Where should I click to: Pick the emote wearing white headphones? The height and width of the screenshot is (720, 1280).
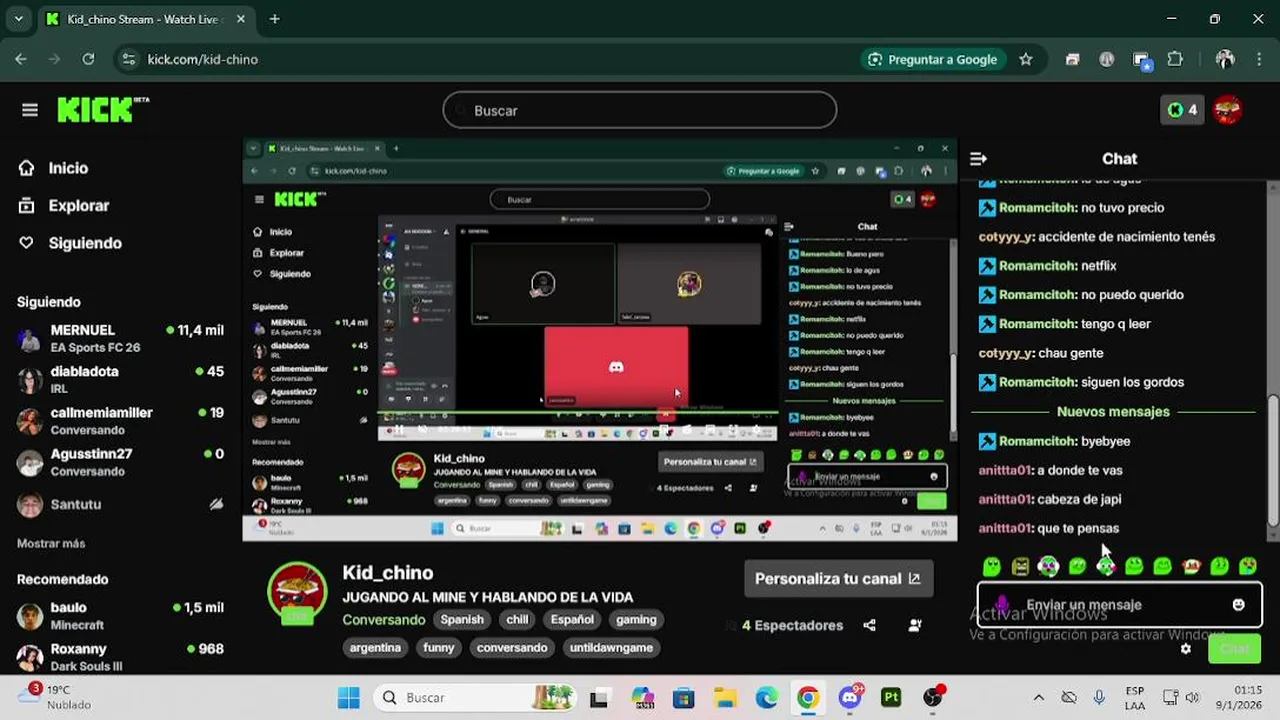click(1048, 567)
